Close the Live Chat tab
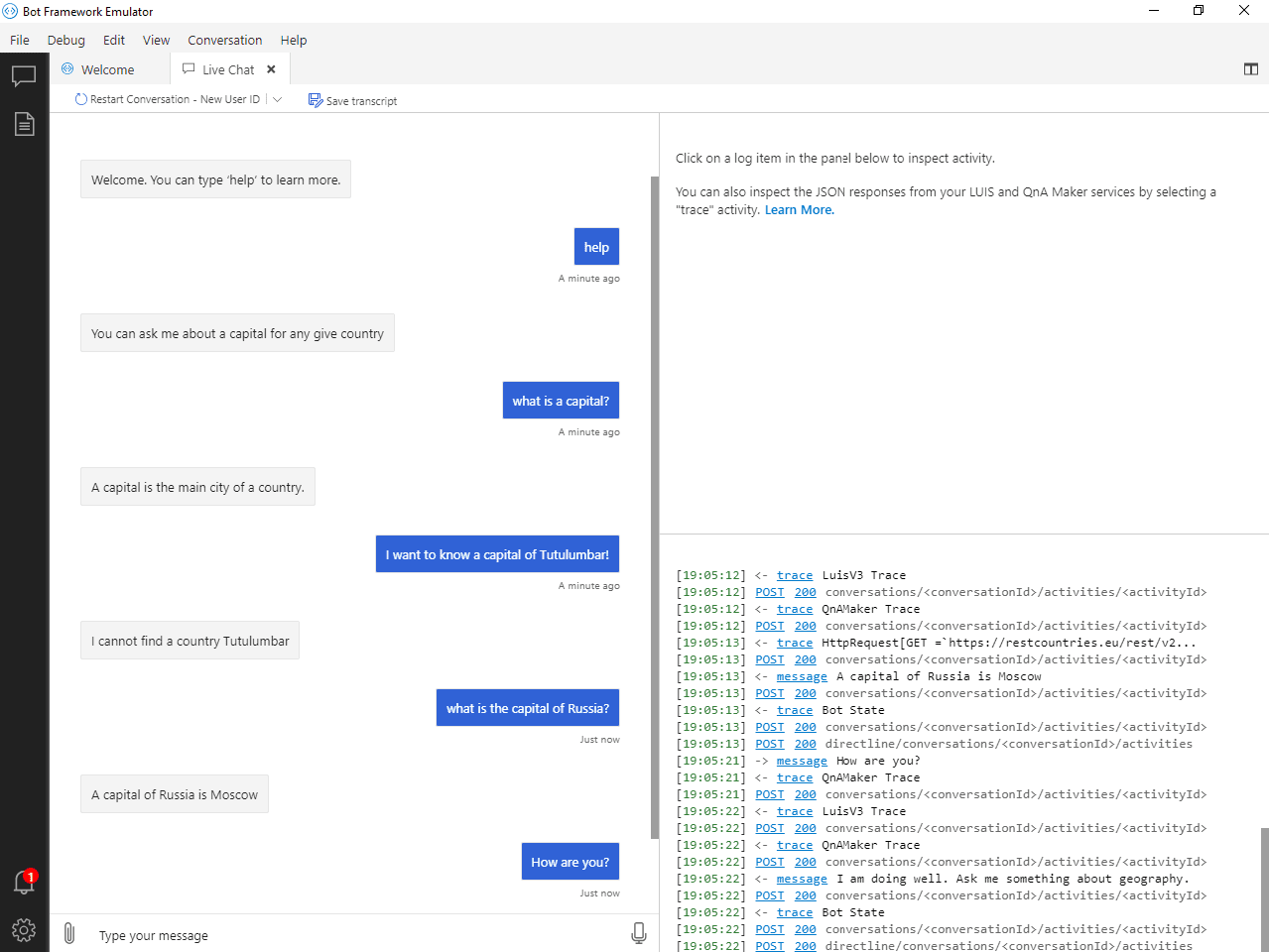This screenshot has height=952, width=1269. 271,69
